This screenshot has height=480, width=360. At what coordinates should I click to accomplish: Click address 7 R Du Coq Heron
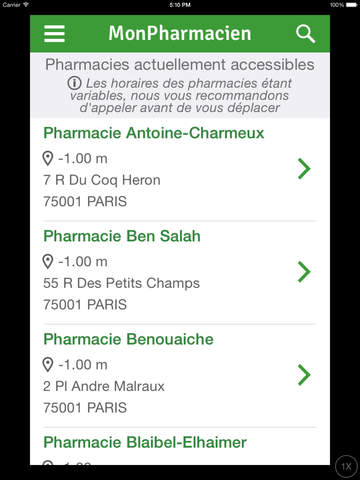(x=102, y=180)
